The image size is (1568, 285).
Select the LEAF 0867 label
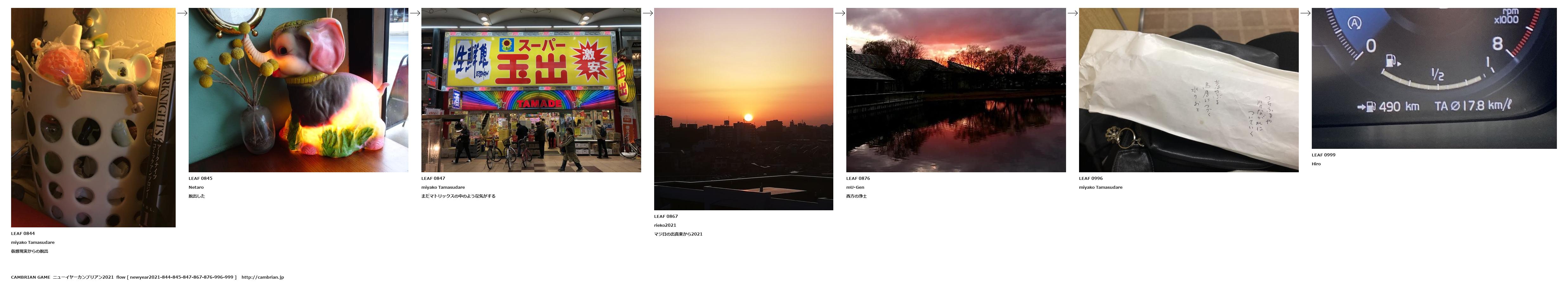tap(666, 216)
